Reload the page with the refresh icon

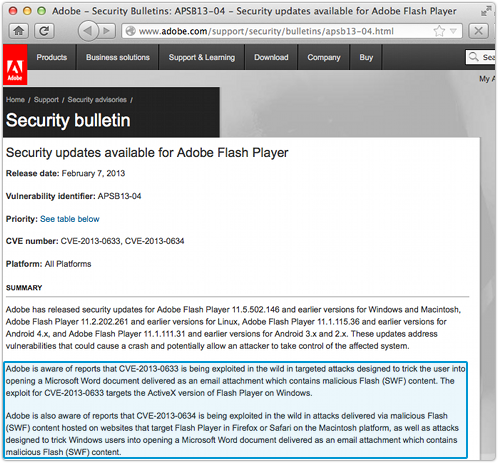[44, 31]
